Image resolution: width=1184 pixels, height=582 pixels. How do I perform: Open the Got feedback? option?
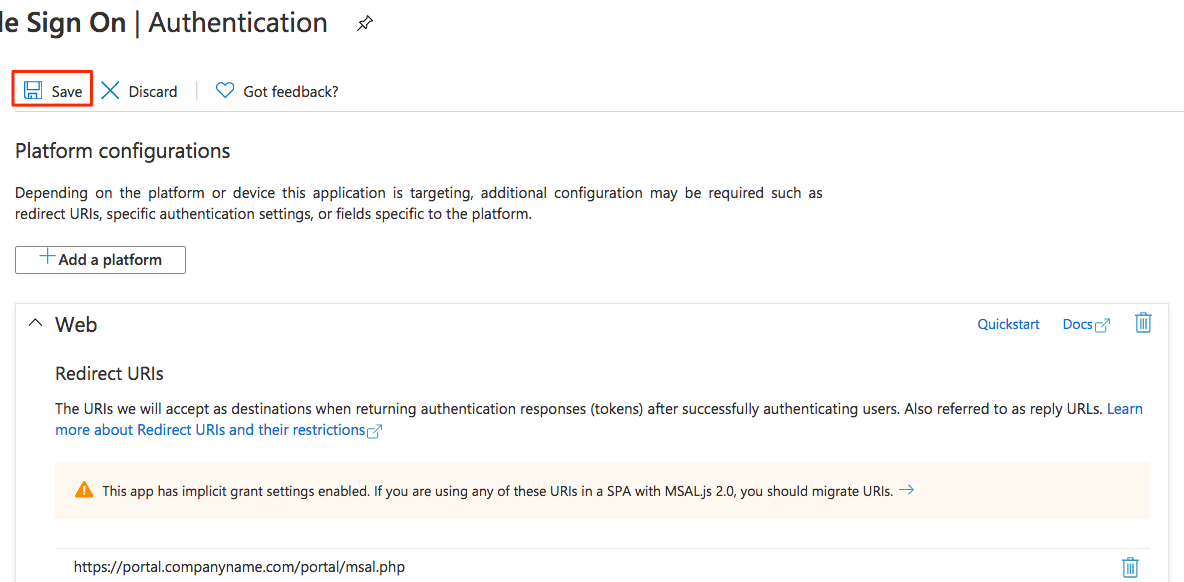pos(291,92)
